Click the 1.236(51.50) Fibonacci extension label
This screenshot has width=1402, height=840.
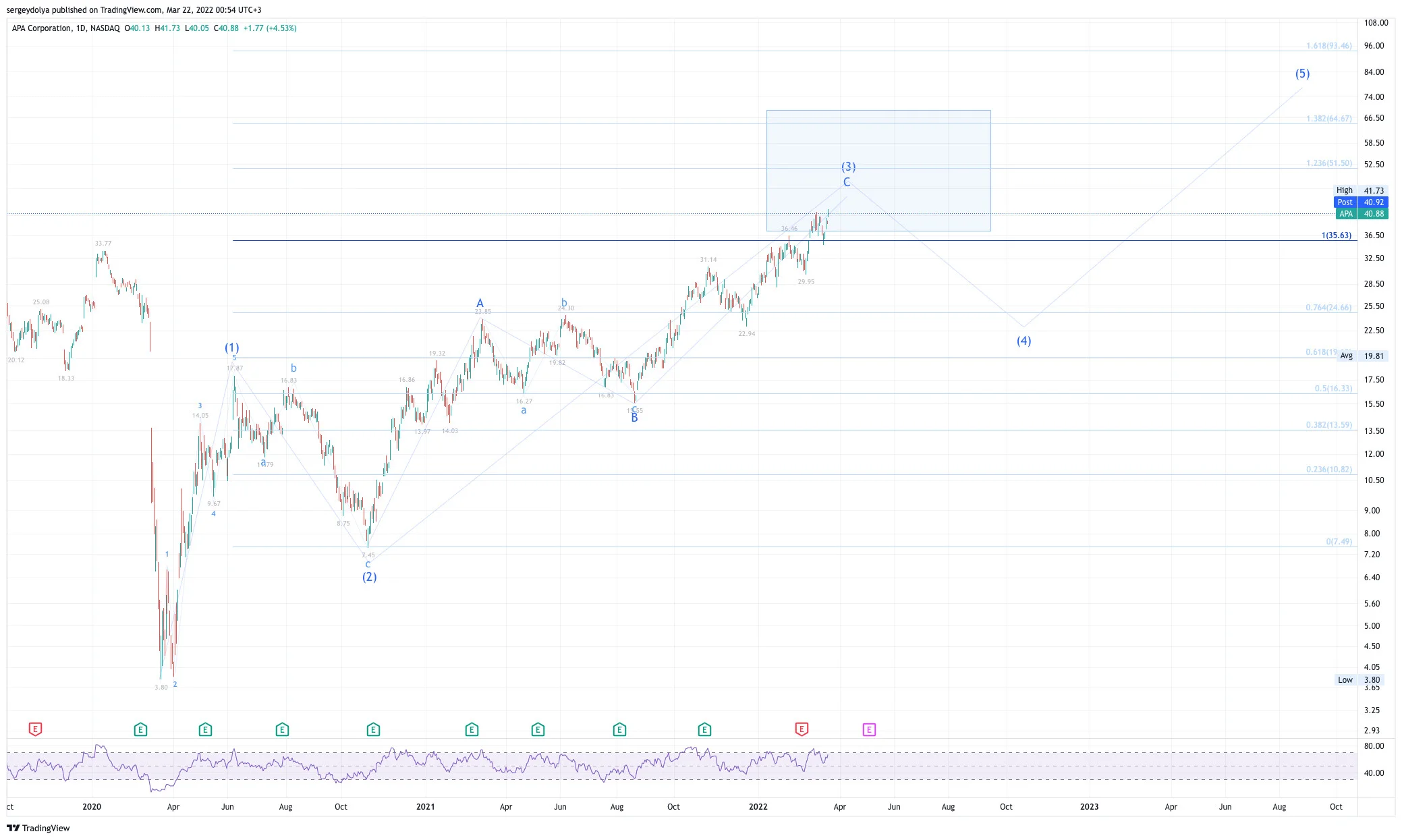pos(1328,163)
